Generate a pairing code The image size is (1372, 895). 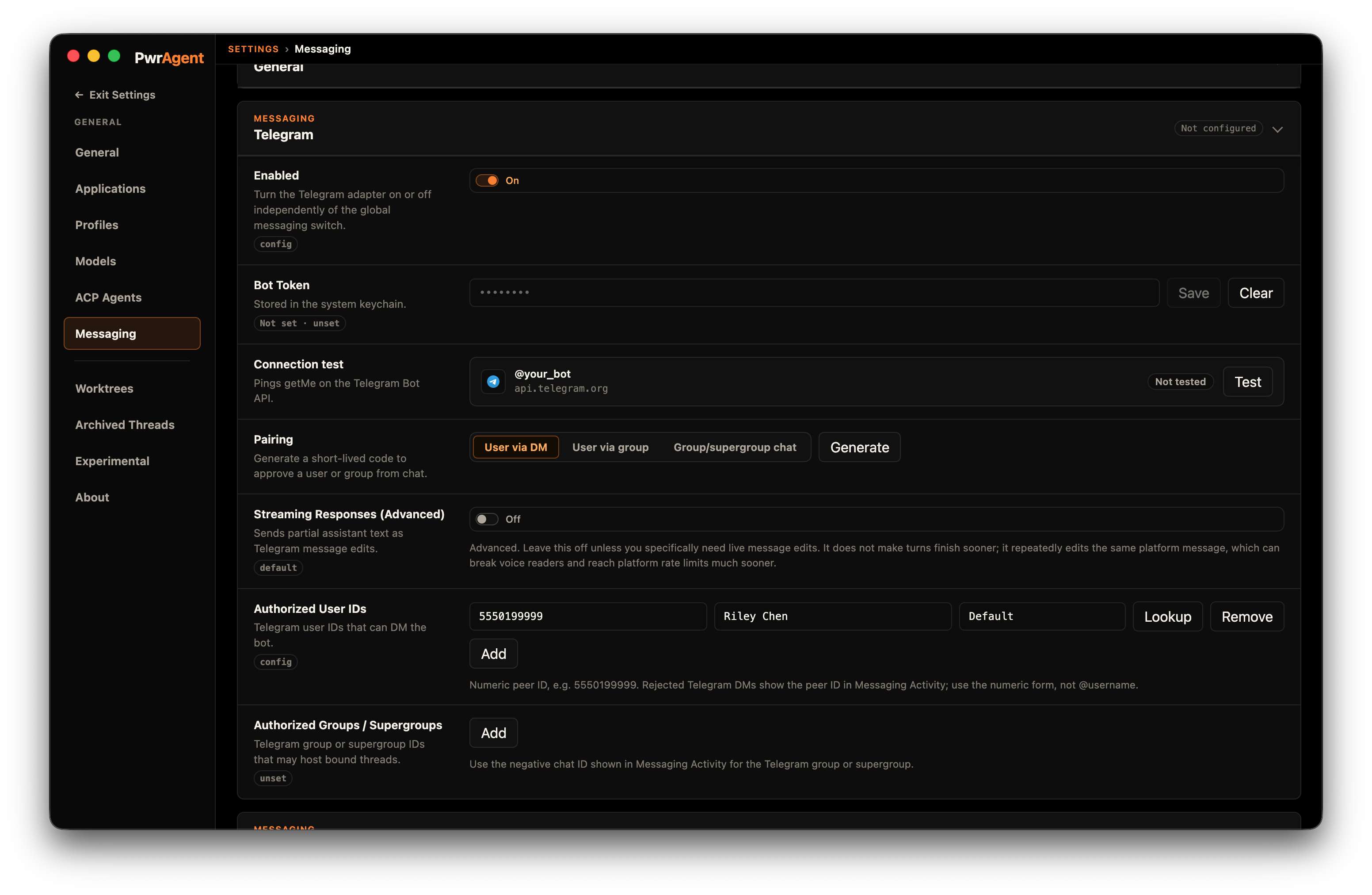click(x=859, y=447)
